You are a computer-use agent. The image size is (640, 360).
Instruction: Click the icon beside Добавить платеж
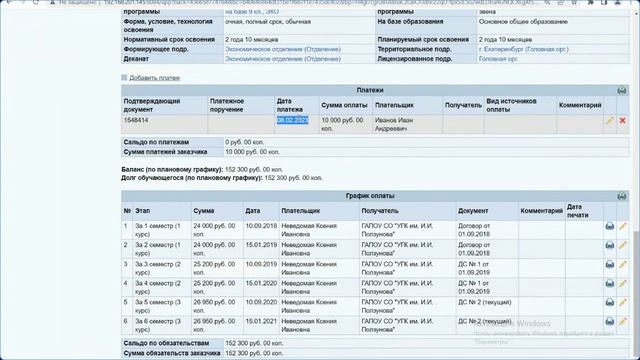(x=124, y=77)
